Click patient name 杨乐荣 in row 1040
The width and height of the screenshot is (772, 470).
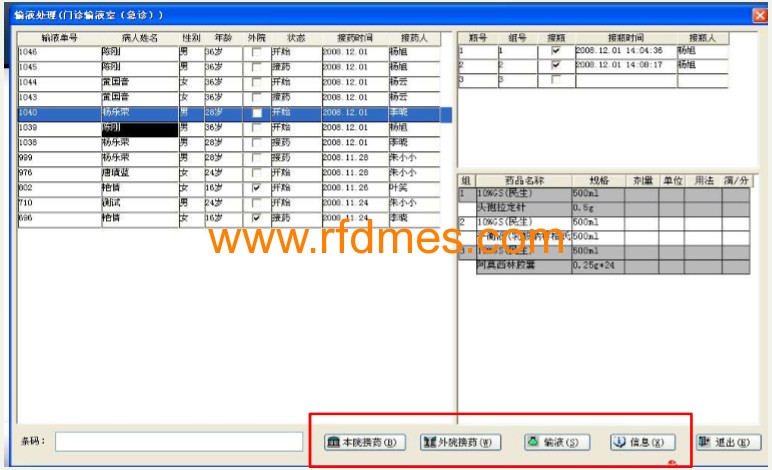click(116, 112)
